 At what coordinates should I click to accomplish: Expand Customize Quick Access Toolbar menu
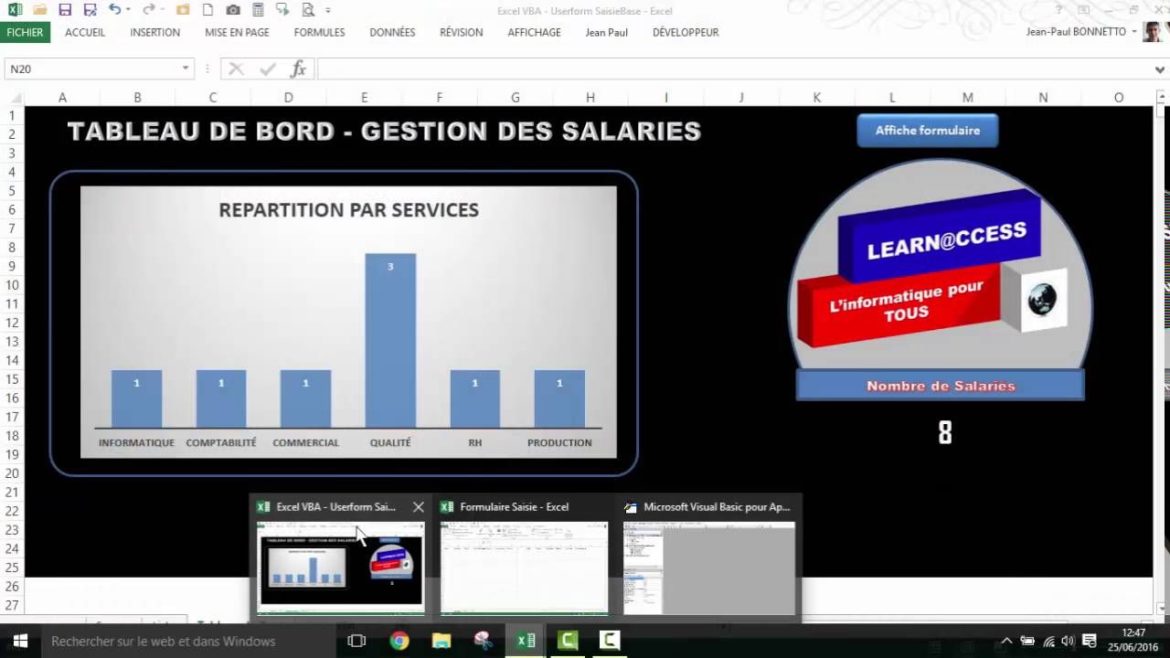coord(328,10)
